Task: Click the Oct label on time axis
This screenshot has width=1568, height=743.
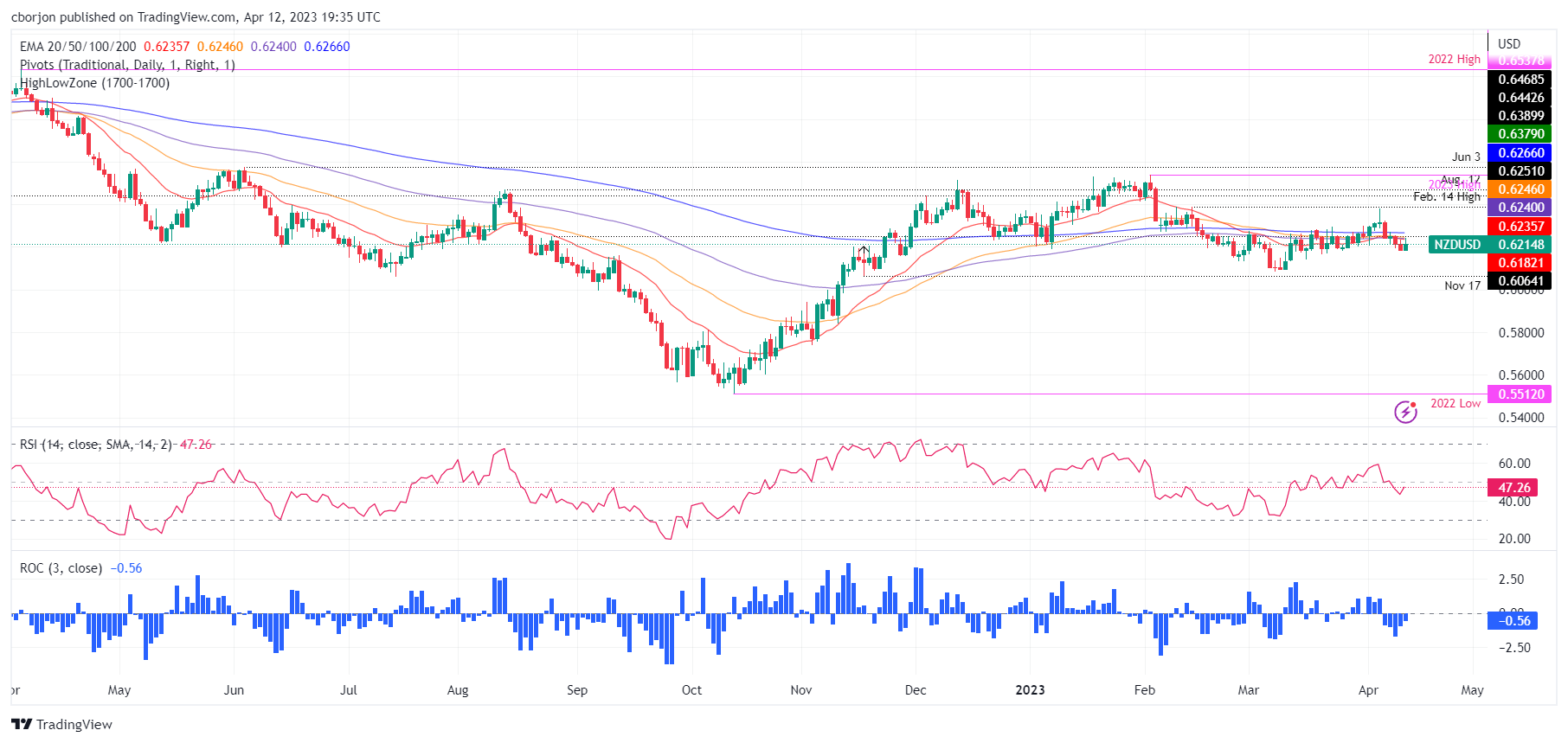Action: pos(691,690)
